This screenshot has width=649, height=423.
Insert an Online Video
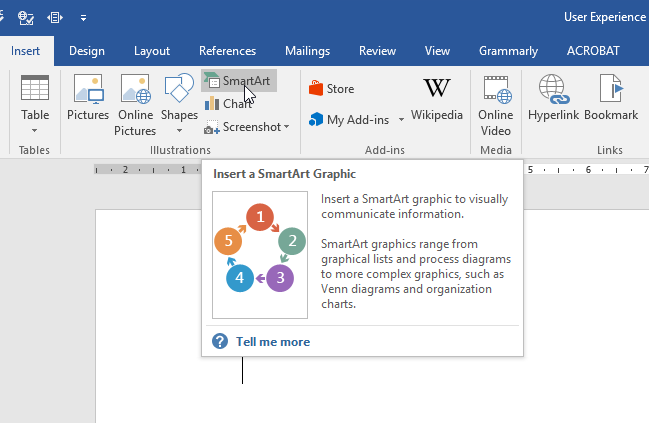click(x=495, y=104)
